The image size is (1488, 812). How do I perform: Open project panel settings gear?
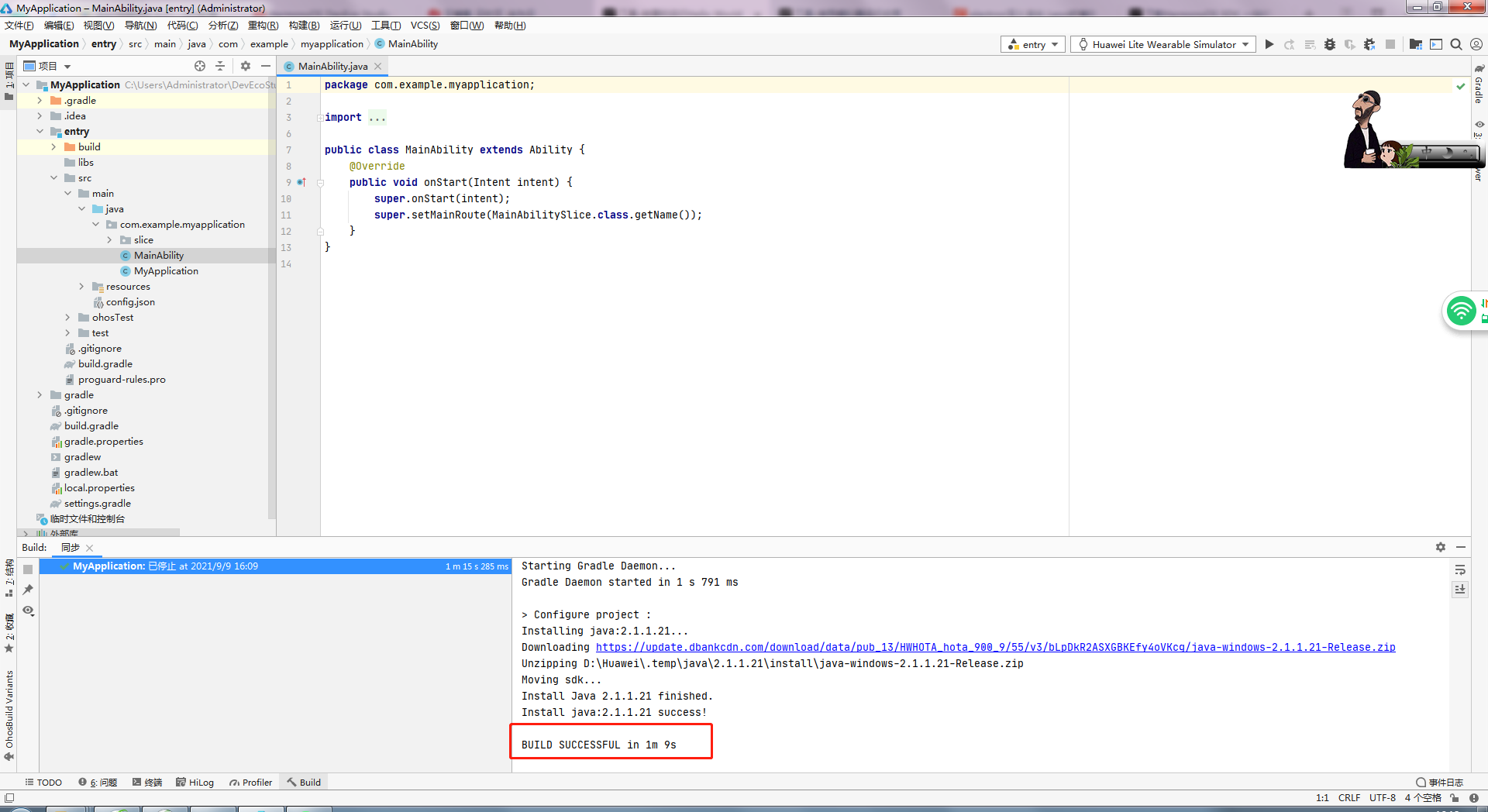click(246, 66)
